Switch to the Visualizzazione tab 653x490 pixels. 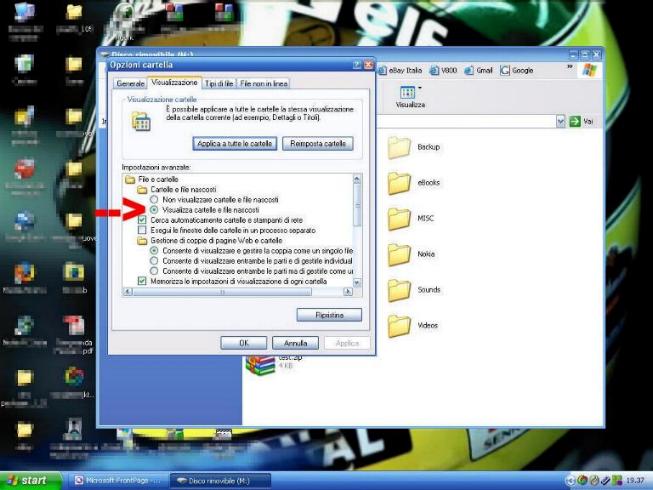click(174, 82)
